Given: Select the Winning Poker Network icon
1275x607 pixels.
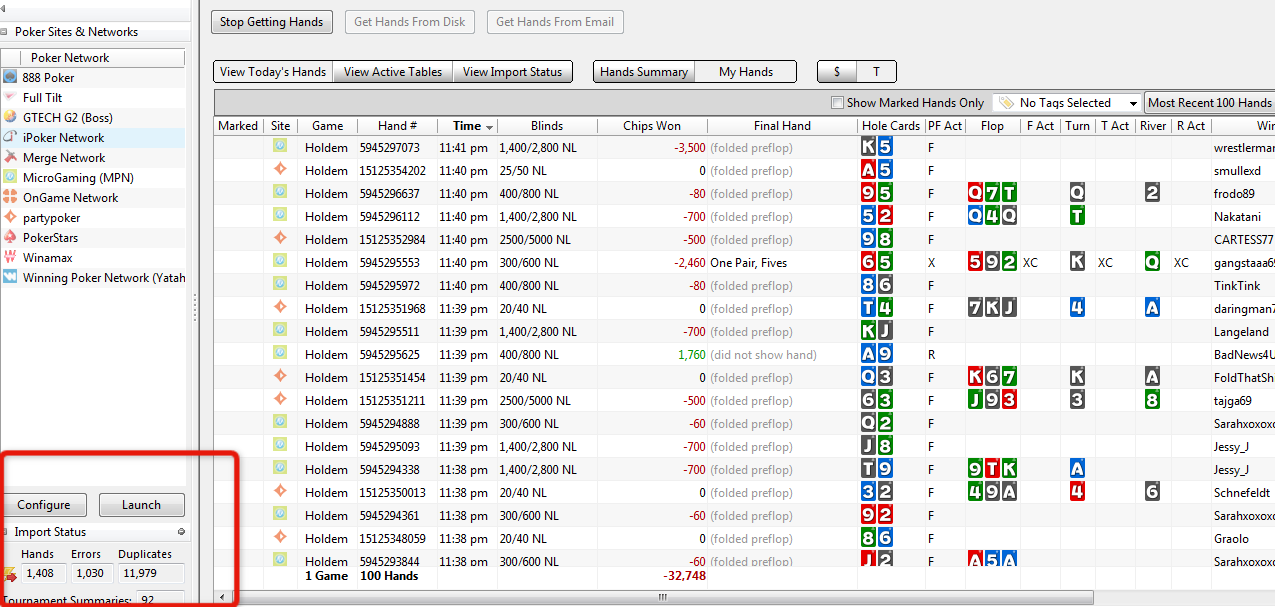Looking at the screenshot, I should pos(10,277).
